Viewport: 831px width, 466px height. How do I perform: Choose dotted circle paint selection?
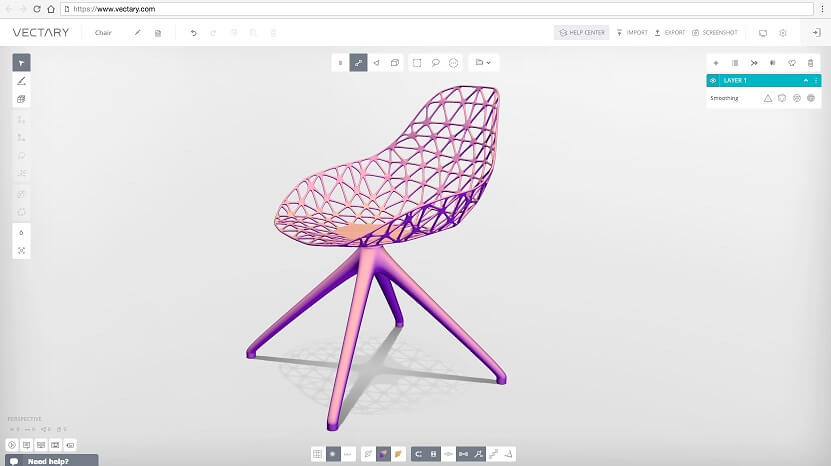tap(453, 63)
